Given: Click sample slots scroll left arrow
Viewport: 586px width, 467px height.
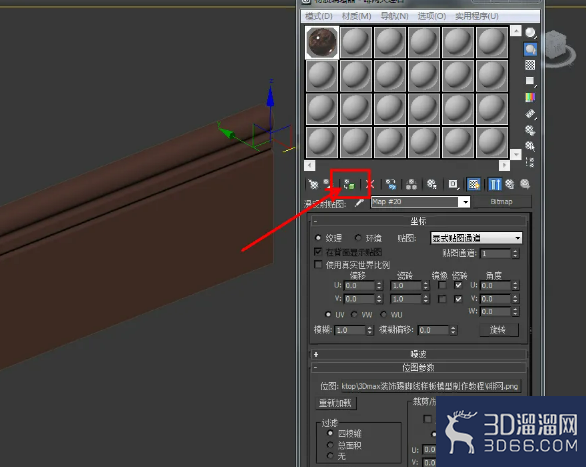Looking at the screenshot, I should pyautogui.click(x=310, y=165).
